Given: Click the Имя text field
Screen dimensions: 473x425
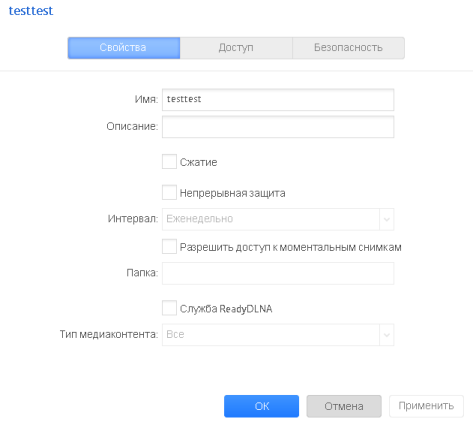Looking at the screenshot, I should click(278, 99).
